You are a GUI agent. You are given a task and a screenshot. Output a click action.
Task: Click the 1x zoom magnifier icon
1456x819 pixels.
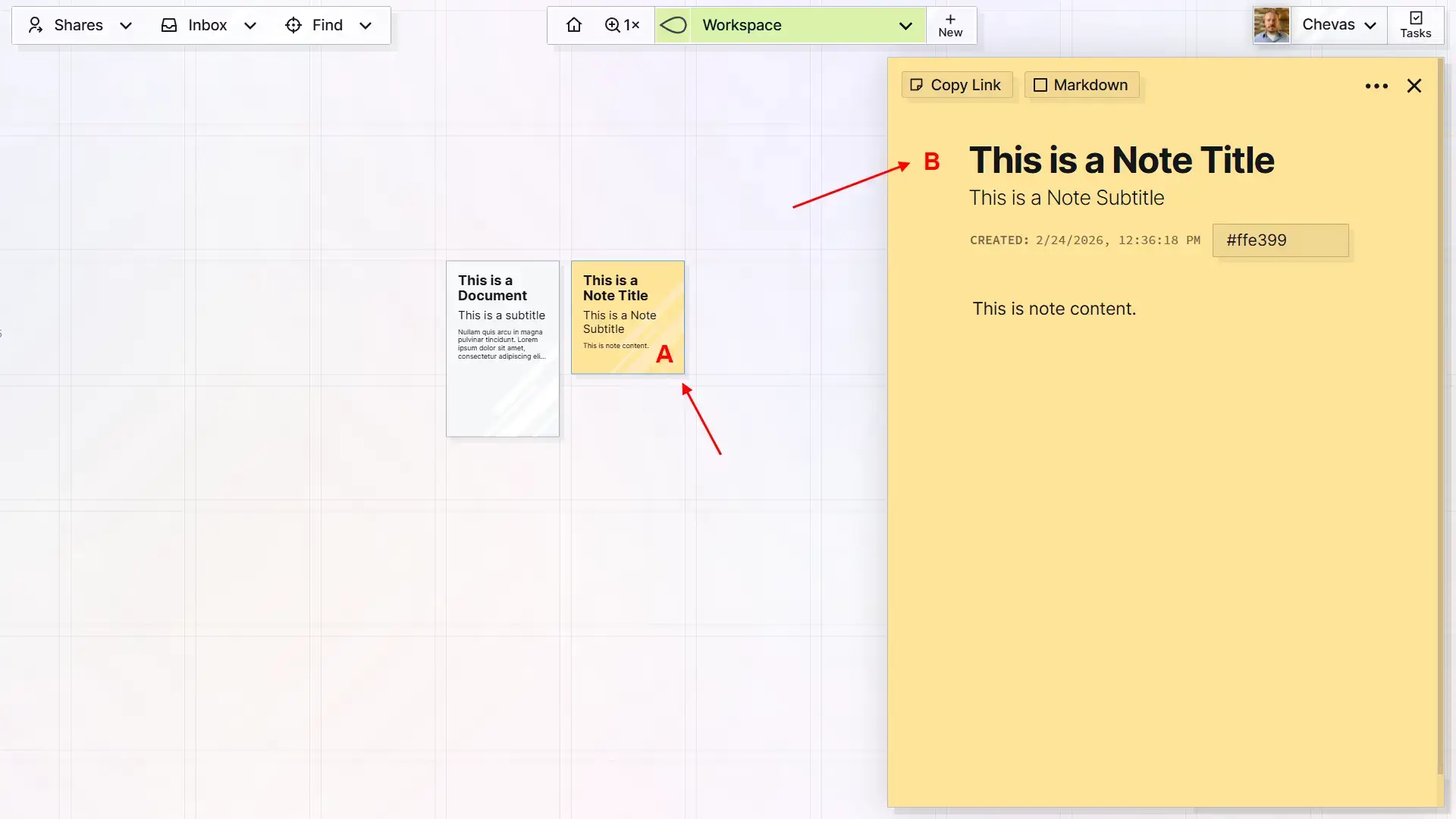pos(613,25)
